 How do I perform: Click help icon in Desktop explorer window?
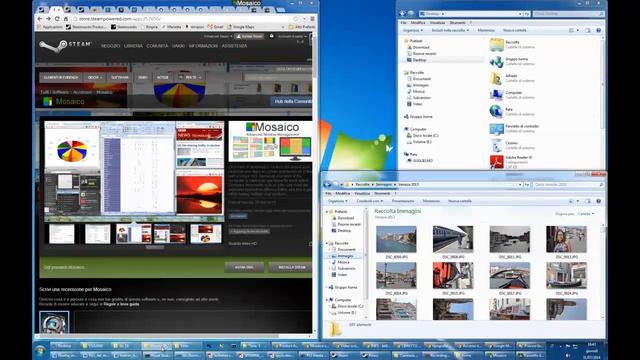pos(598,30)
